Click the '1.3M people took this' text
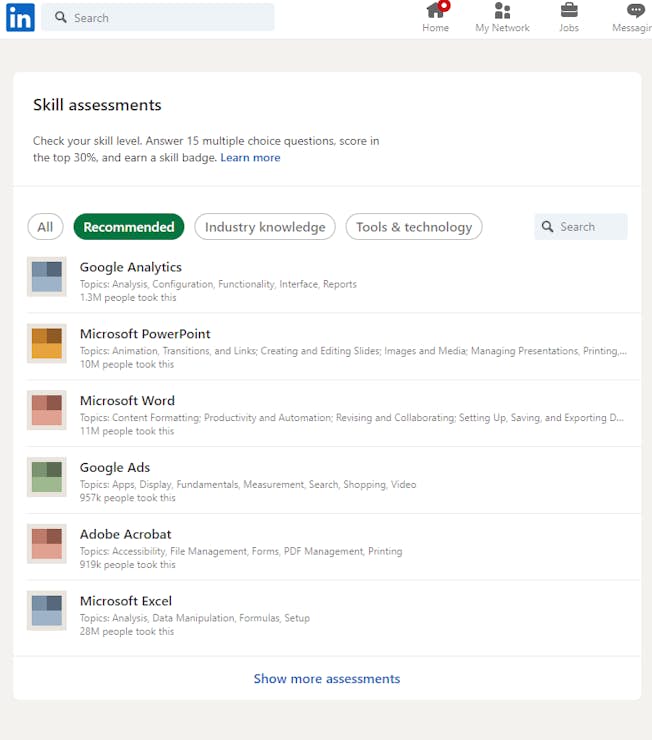 tap(128, 298)
